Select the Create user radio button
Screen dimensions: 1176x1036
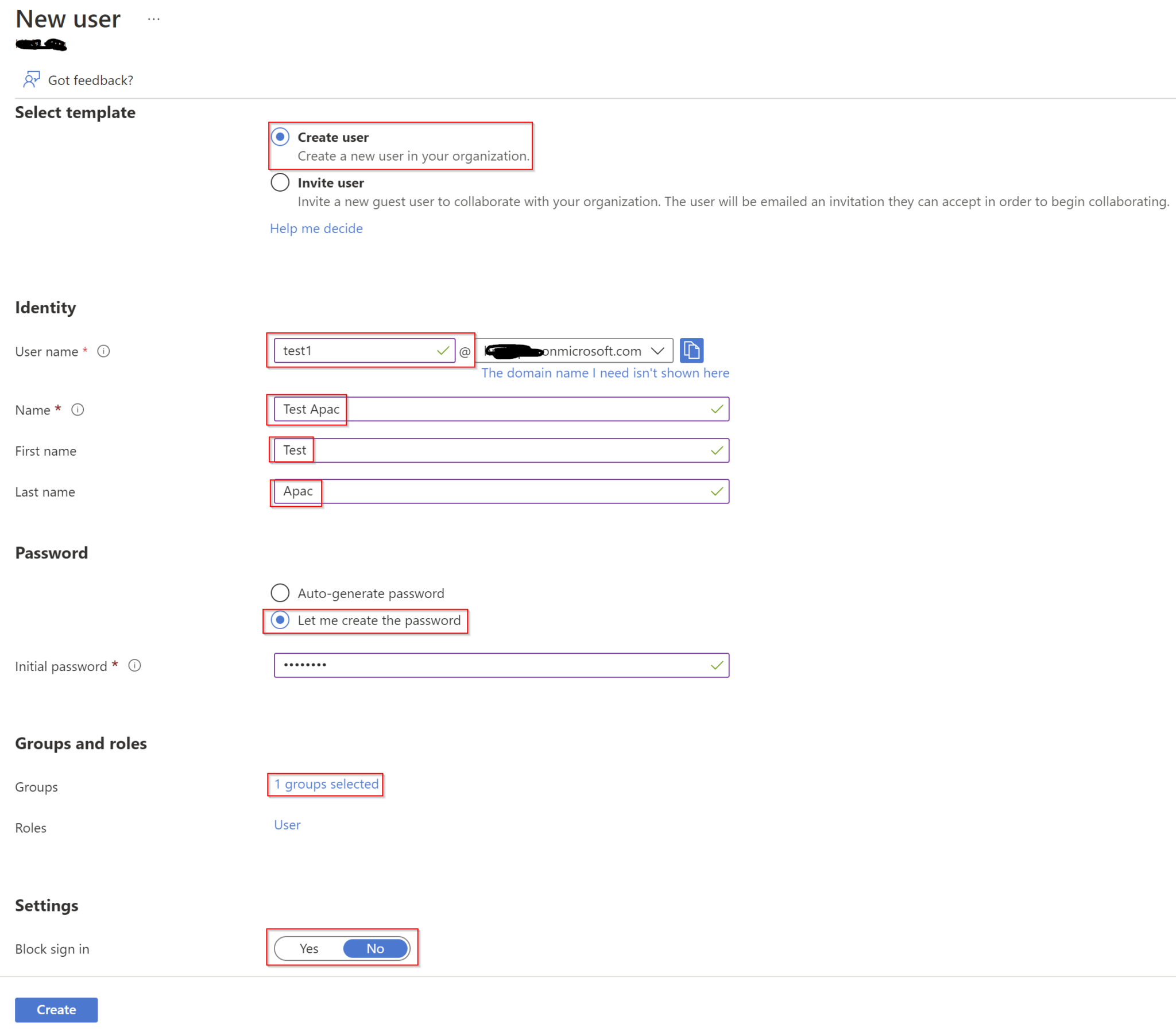pyautogui.click(x=280, y=137)
